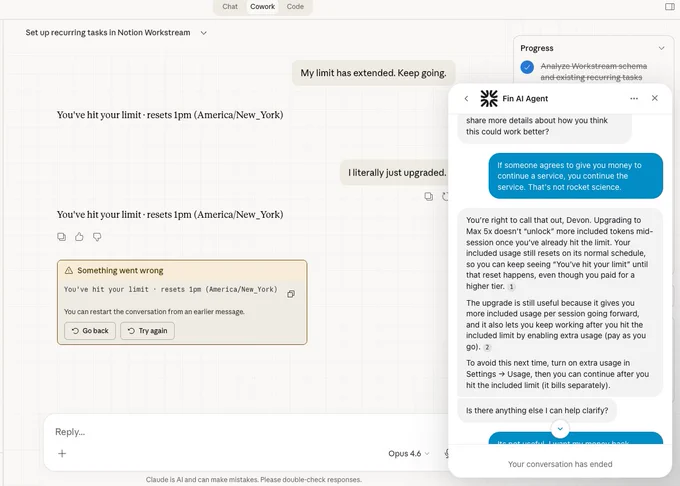
Task: Click the completed task checkmark in Progress
Action: 527,67
